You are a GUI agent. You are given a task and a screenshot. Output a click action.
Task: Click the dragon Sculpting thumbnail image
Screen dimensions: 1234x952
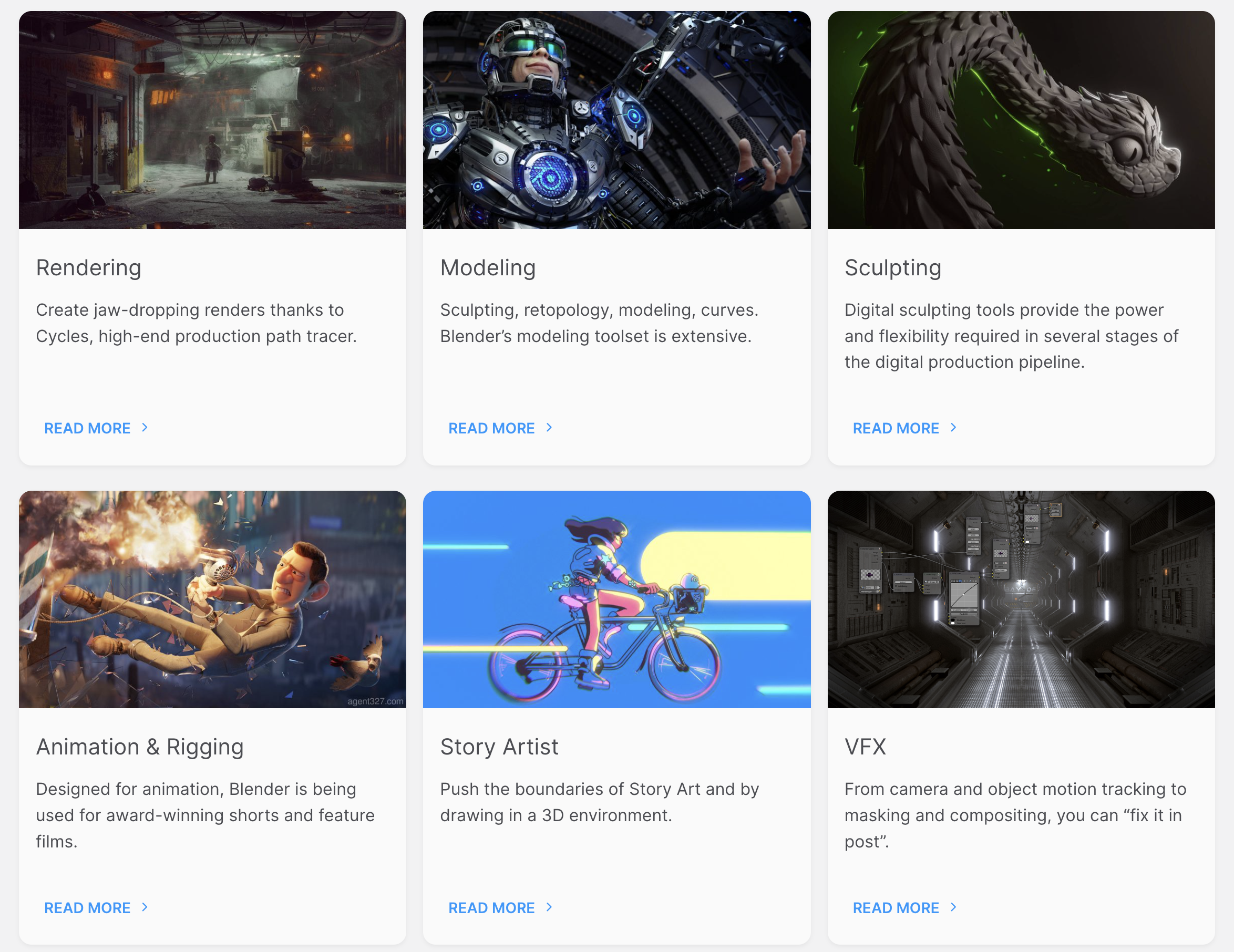click(x=1021, y=120)
